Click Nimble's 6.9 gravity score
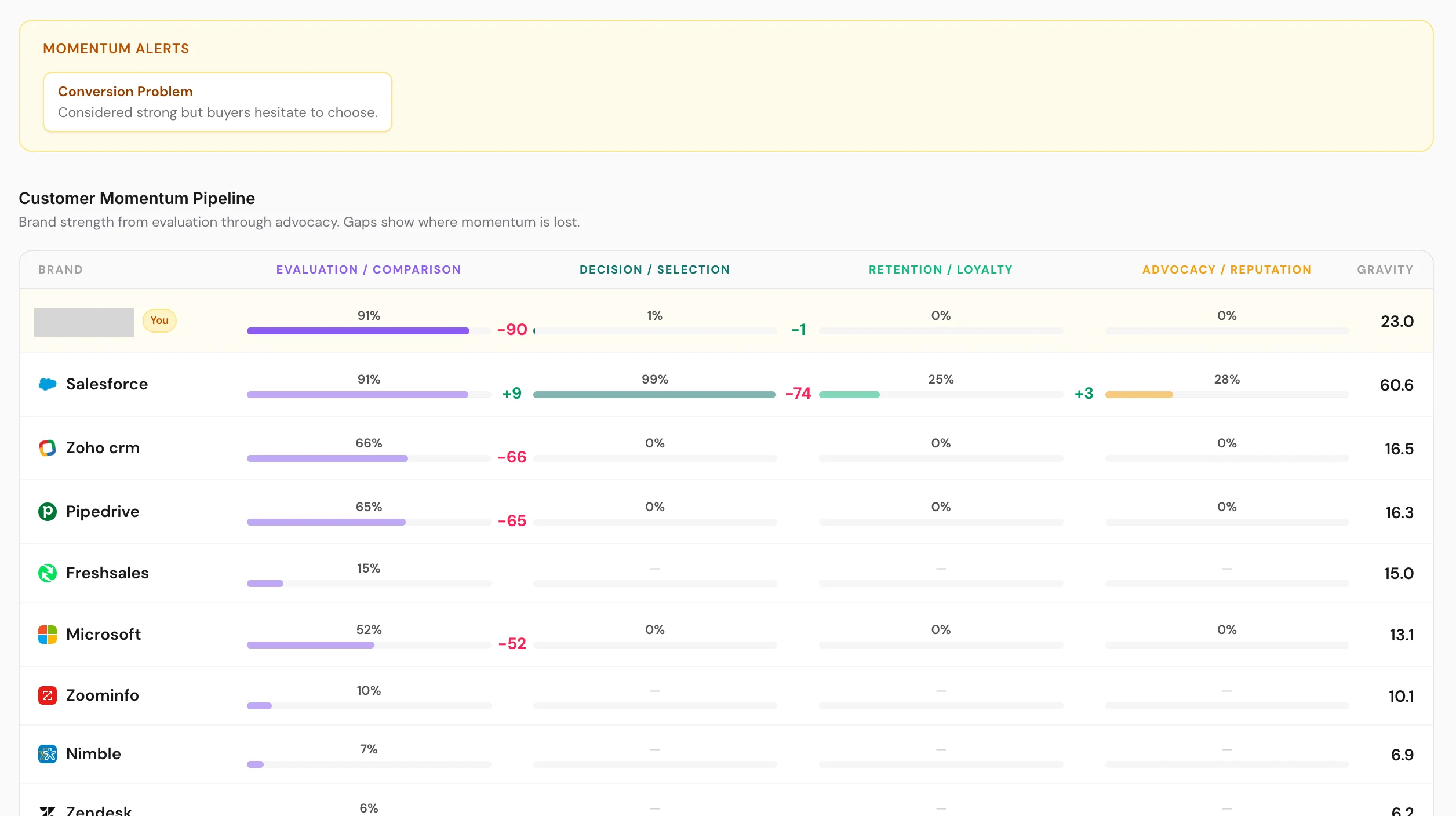The image size is (1456, 816). [x=1402, y=755]
